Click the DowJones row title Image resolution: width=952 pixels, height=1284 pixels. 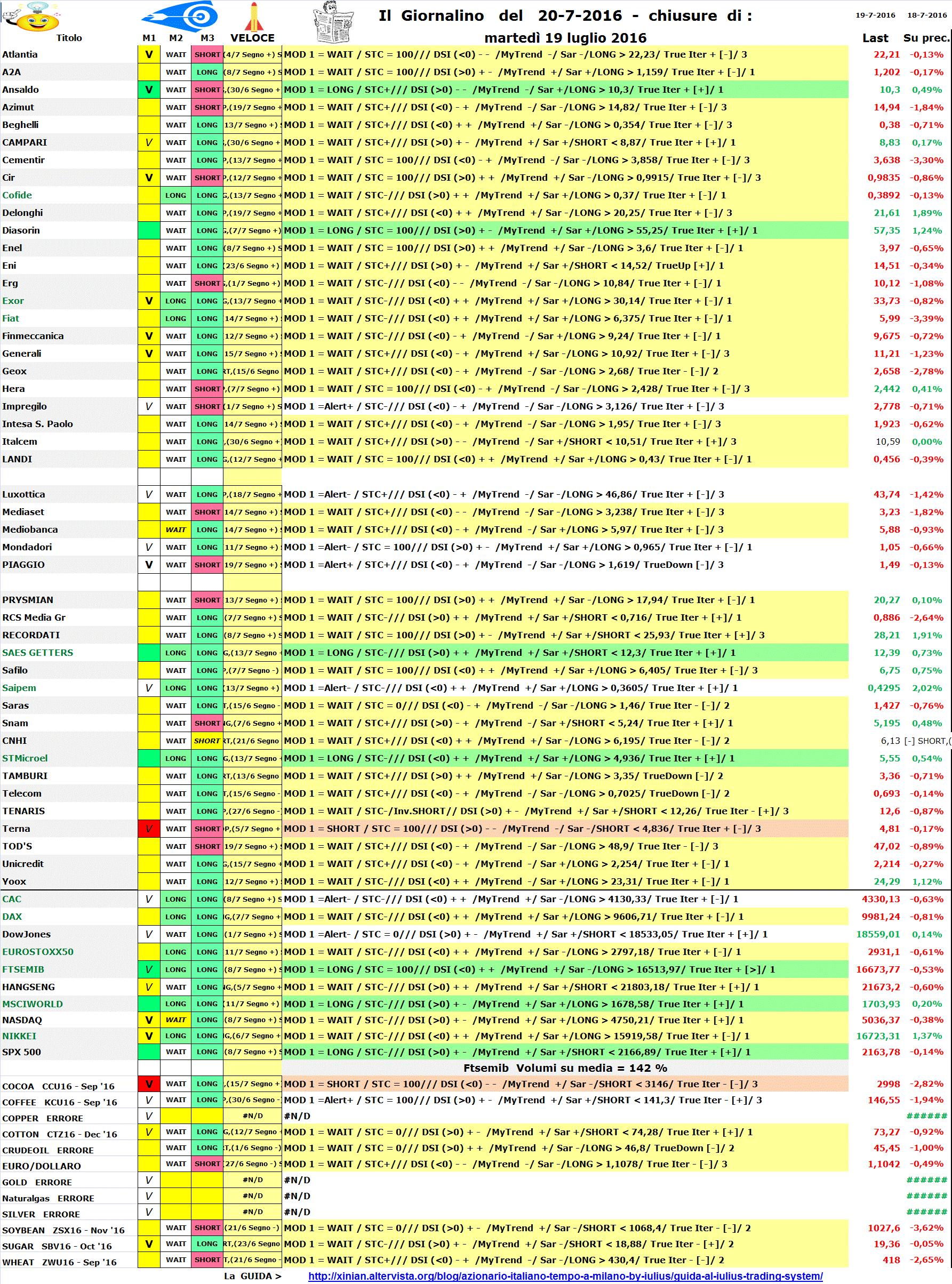tap(27, 934)
